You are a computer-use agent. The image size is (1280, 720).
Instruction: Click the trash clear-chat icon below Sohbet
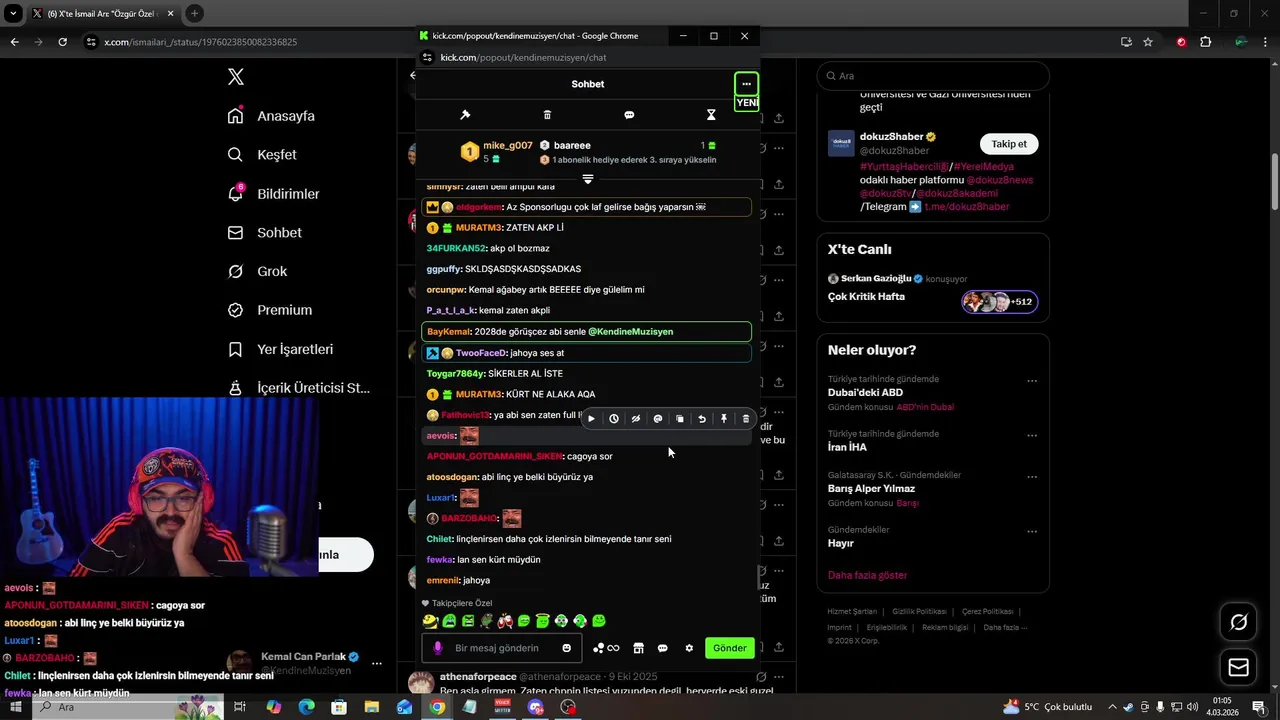click(547, 115)
